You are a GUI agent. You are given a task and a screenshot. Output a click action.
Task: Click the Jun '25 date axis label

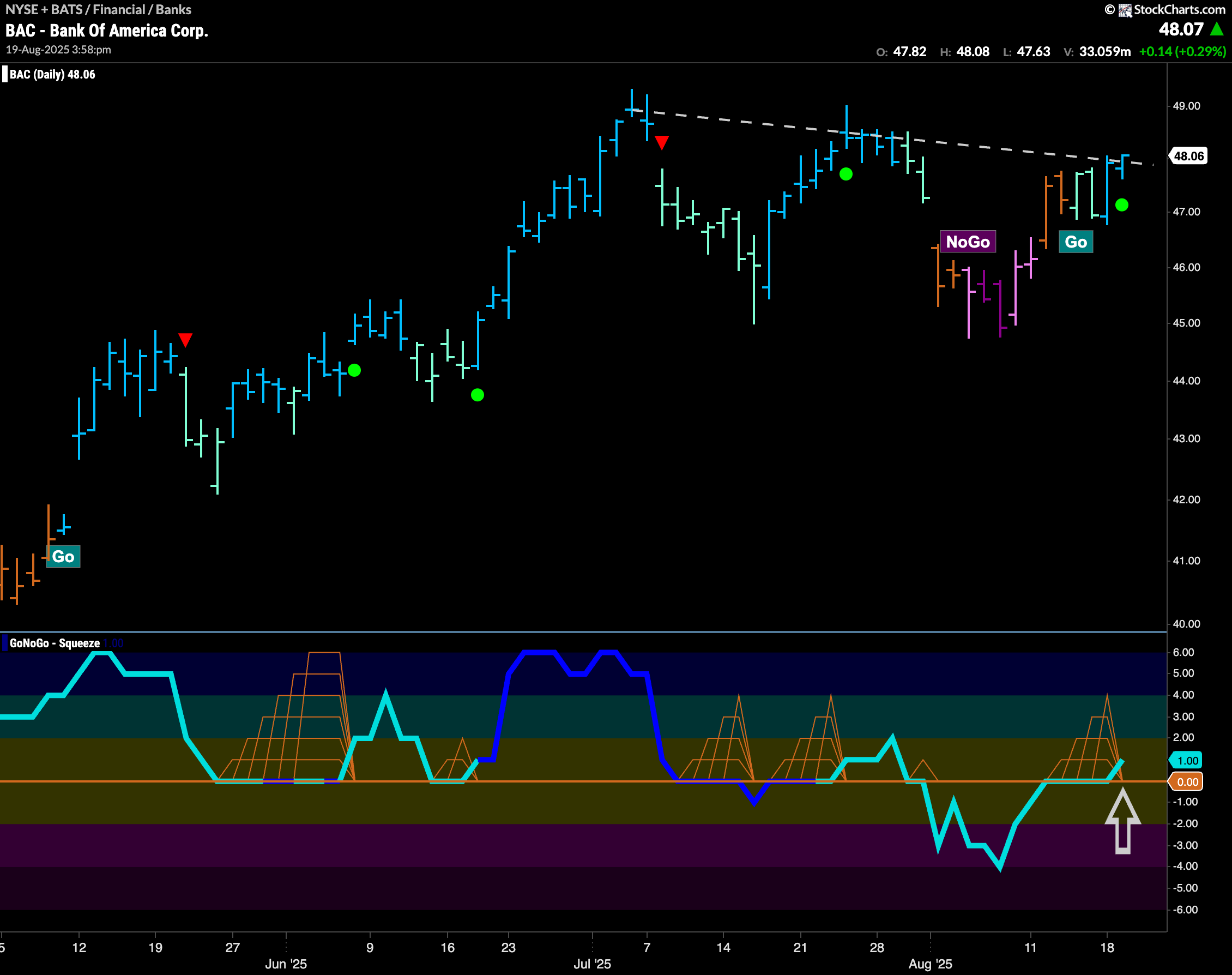tap(286, 964)
